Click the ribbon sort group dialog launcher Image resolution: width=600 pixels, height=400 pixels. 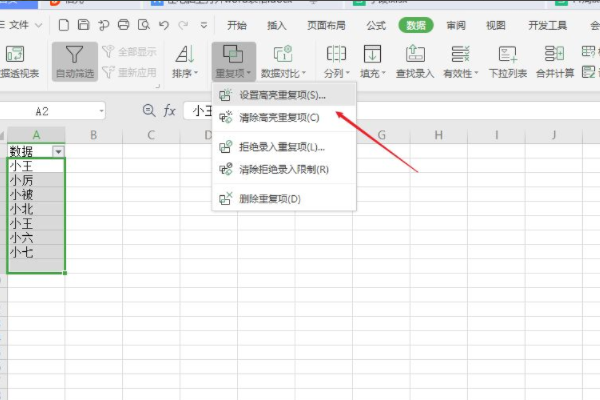[158, 87]
